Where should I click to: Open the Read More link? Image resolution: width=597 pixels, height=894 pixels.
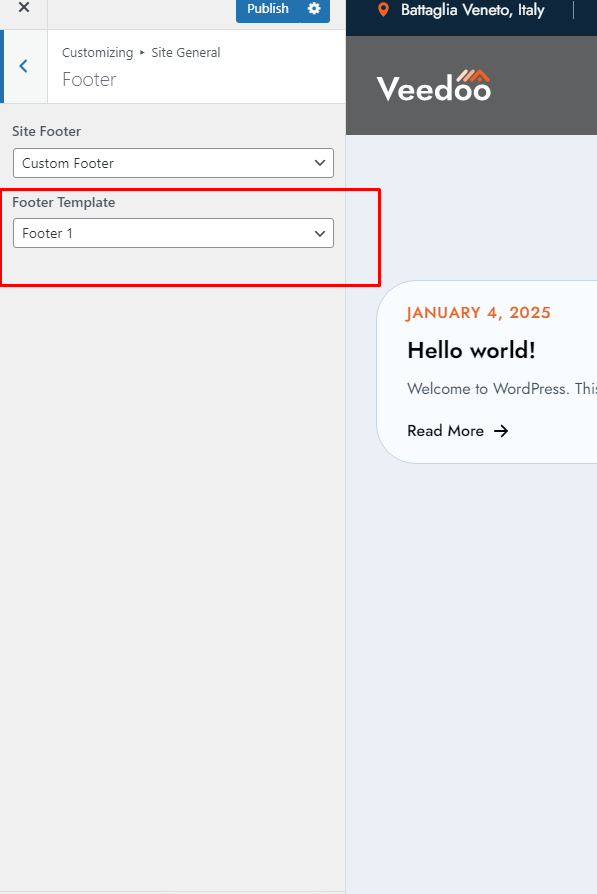coord(445,431)
